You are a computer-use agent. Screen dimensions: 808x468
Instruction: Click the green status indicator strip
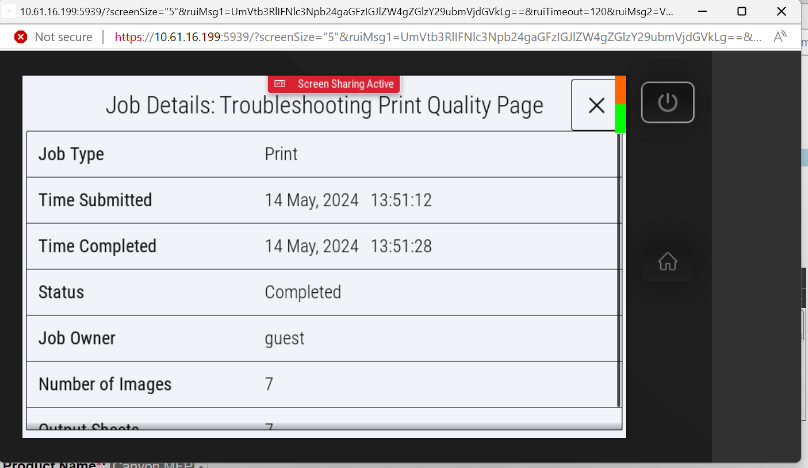click(x=620, y=118)
